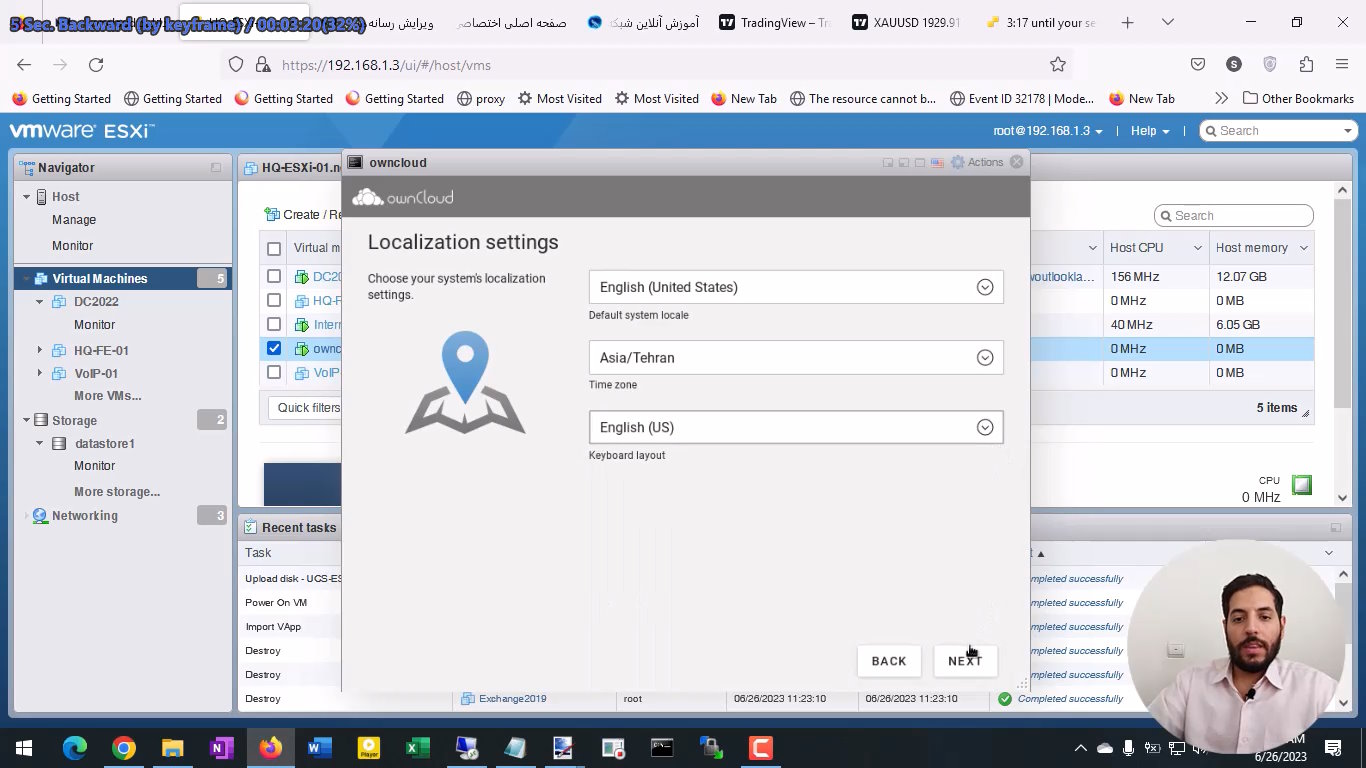Open the Help dropdown menu
Screen dimensions: 1366x768
[x=1150, y=131]
